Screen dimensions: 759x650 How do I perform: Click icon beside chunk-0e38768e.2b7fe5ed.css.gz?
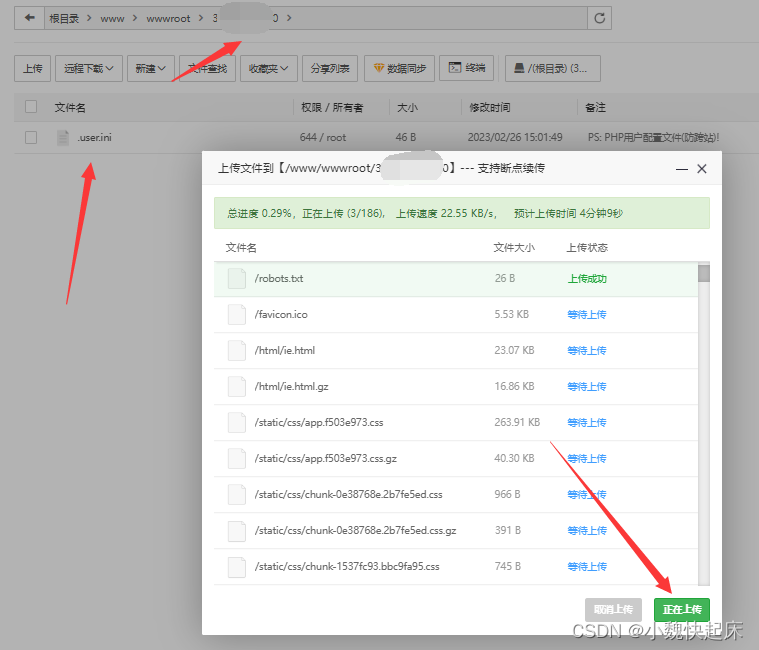tap(237, 530)
